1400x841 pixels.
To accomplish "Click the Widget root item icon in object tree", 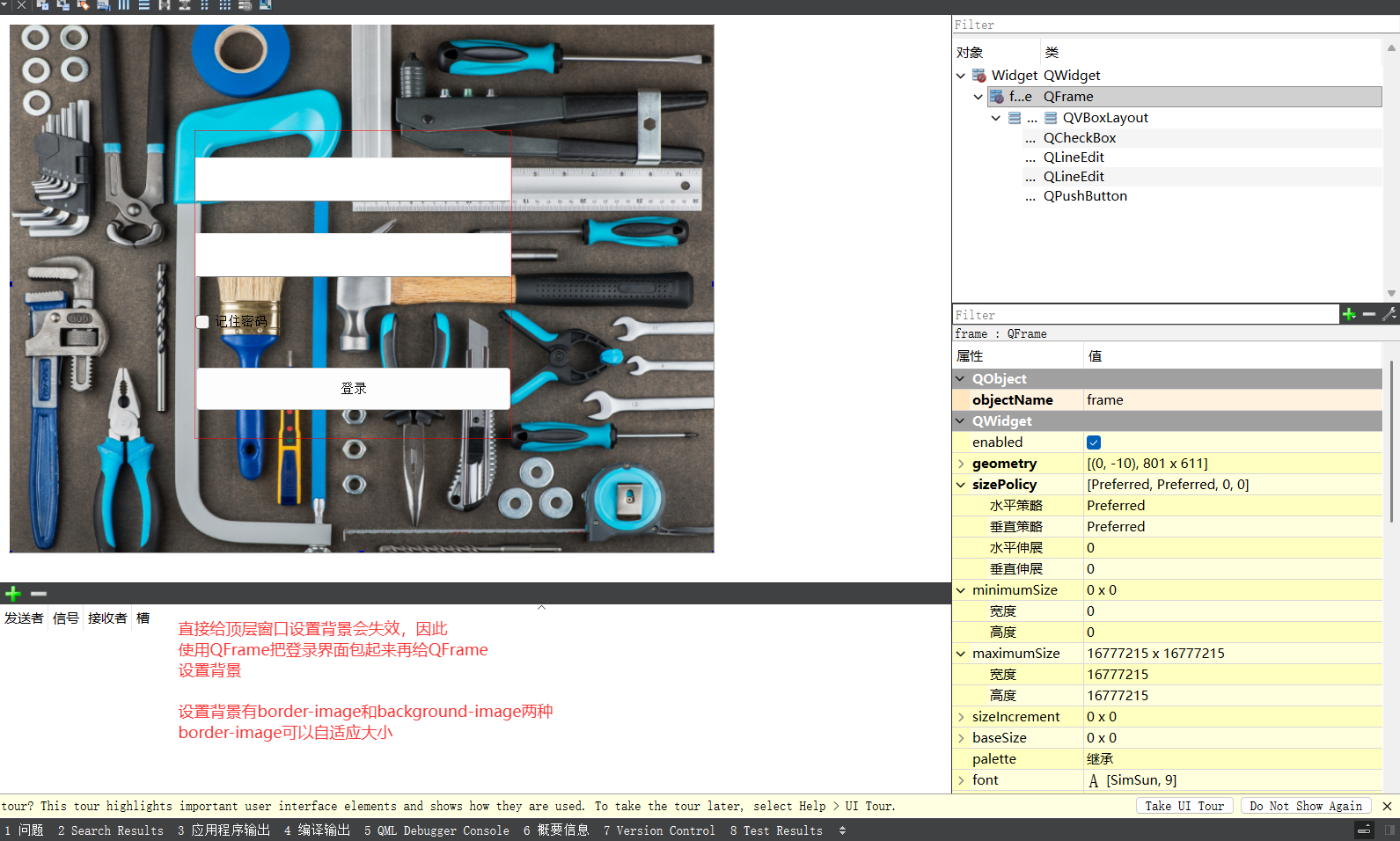I will [x=979, y=76].
